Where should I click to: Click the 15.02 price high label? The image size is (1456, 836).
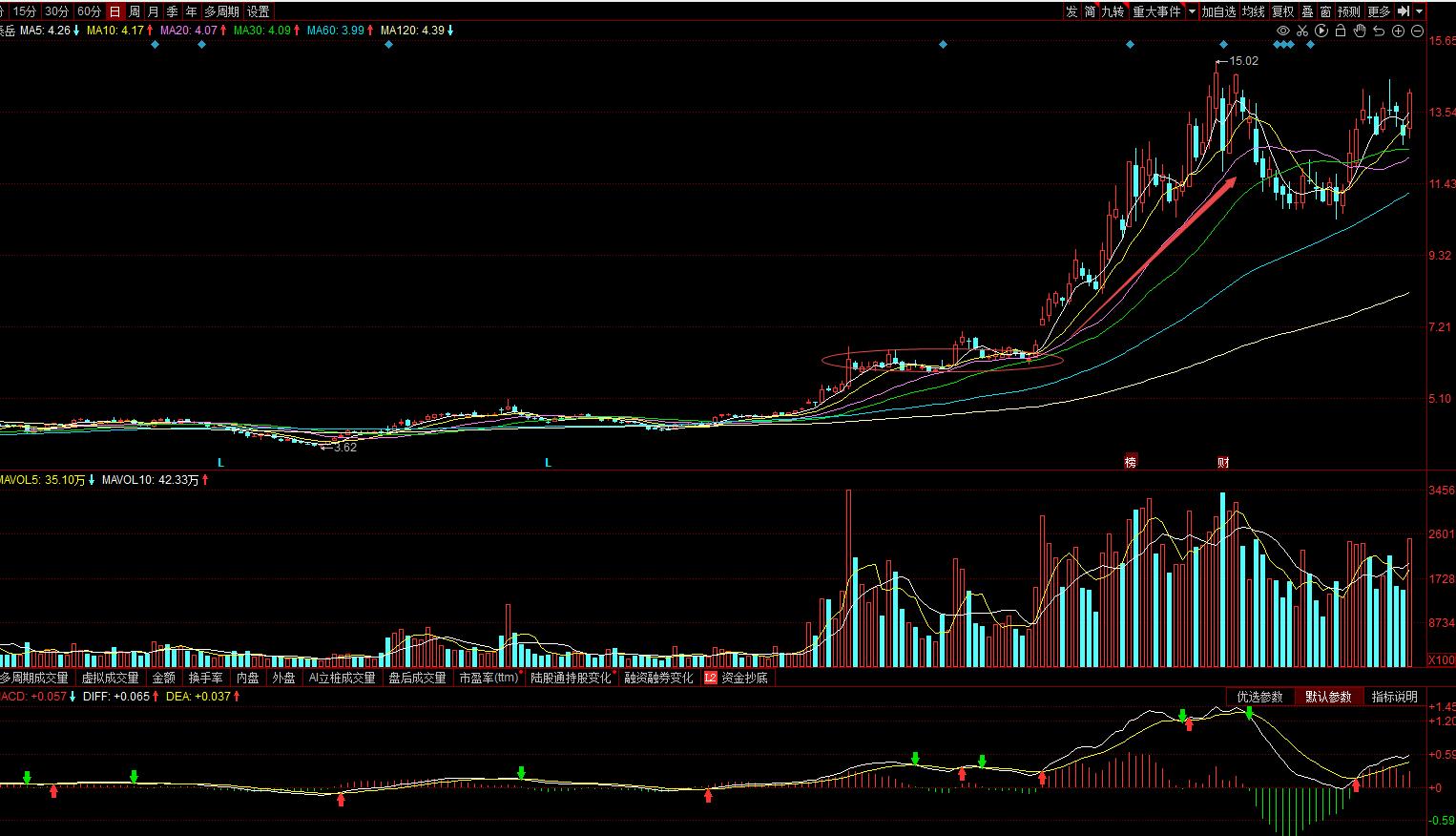pyautogui.click(x=1243, y=61)
